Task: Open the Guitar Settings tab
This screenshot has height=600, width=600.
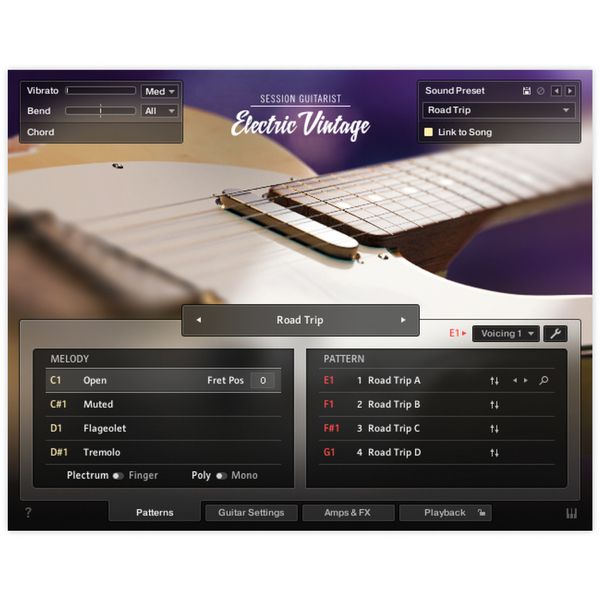Action: coord(251,512)
